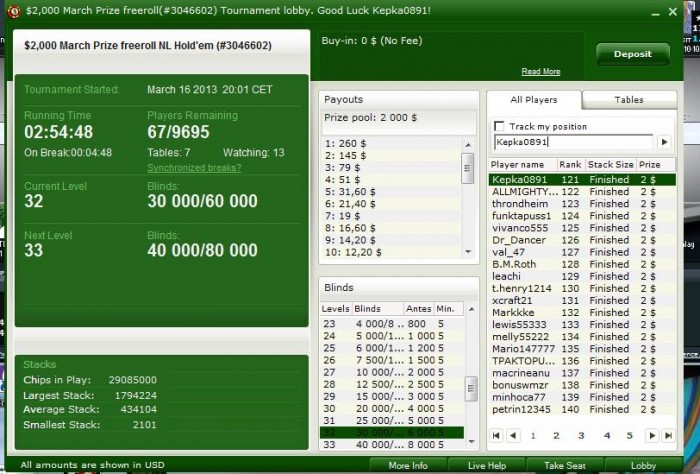700x474 pixels.
Task: Click Antes column header in Blinds
Action: click(418, 309)
